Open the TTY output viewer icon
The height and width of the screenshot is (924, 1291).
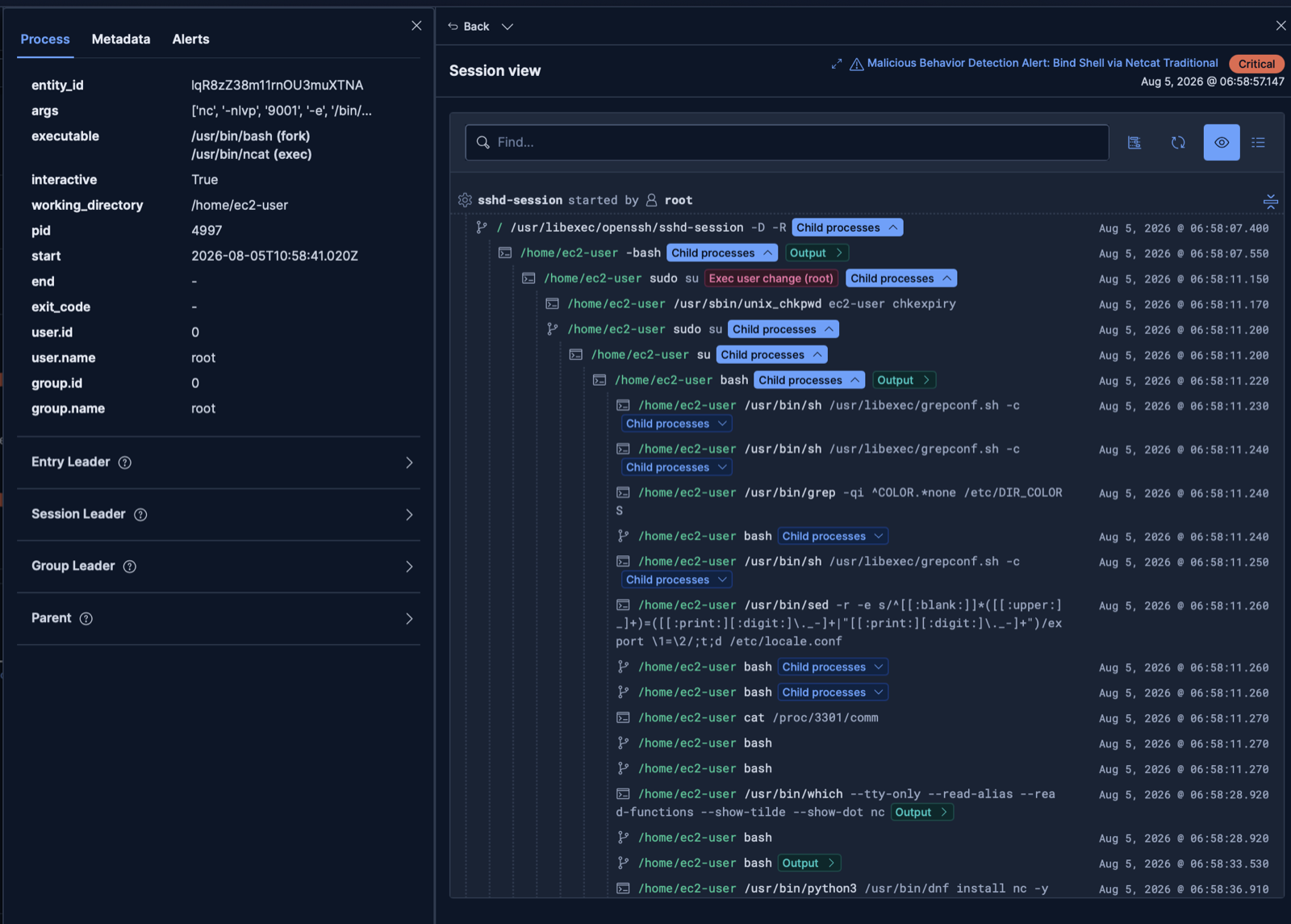pyautogui.click(x=1134, y=142)
